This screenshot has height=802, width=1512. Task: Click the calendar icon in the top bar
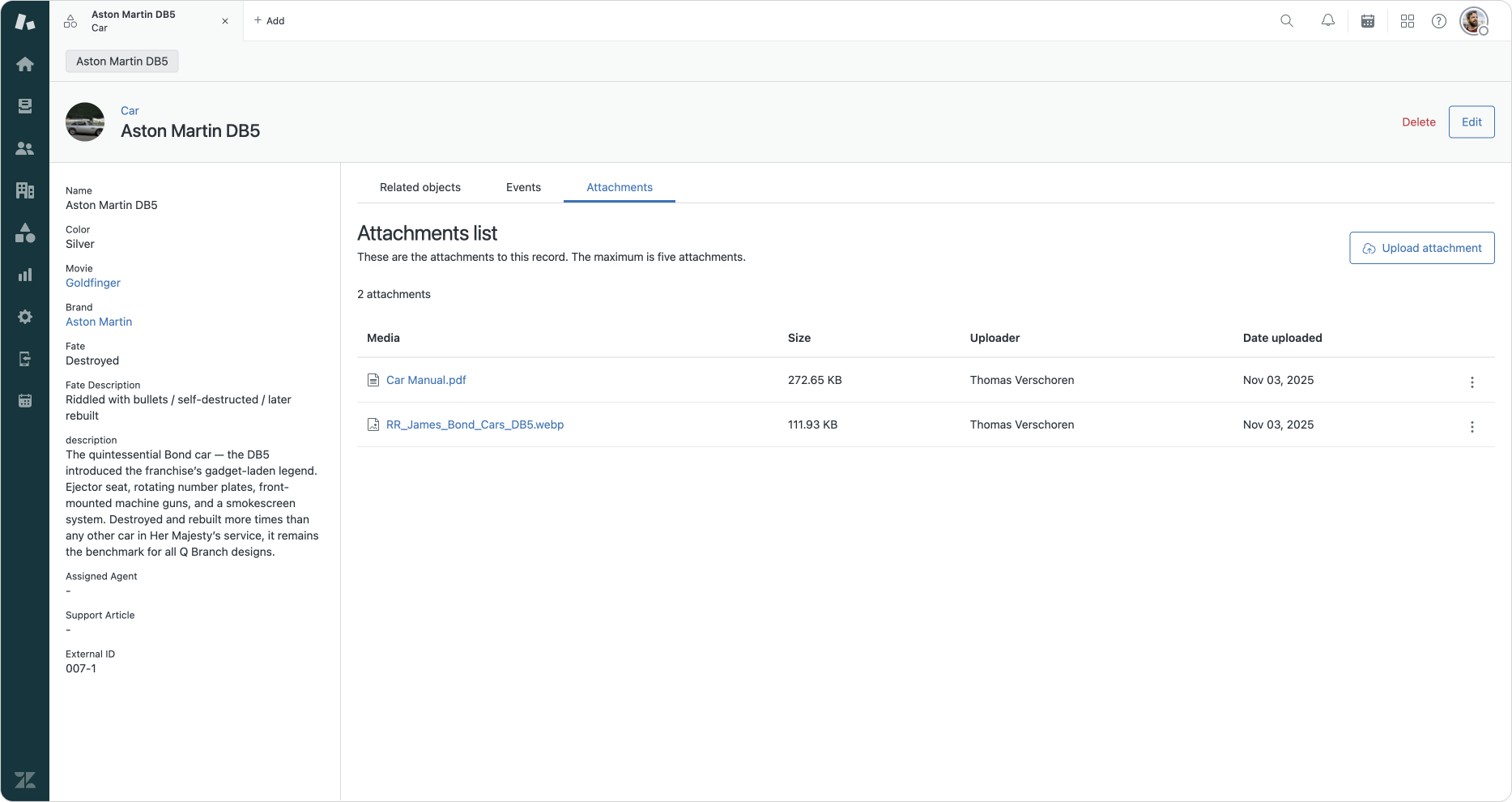coord(1368,21)
